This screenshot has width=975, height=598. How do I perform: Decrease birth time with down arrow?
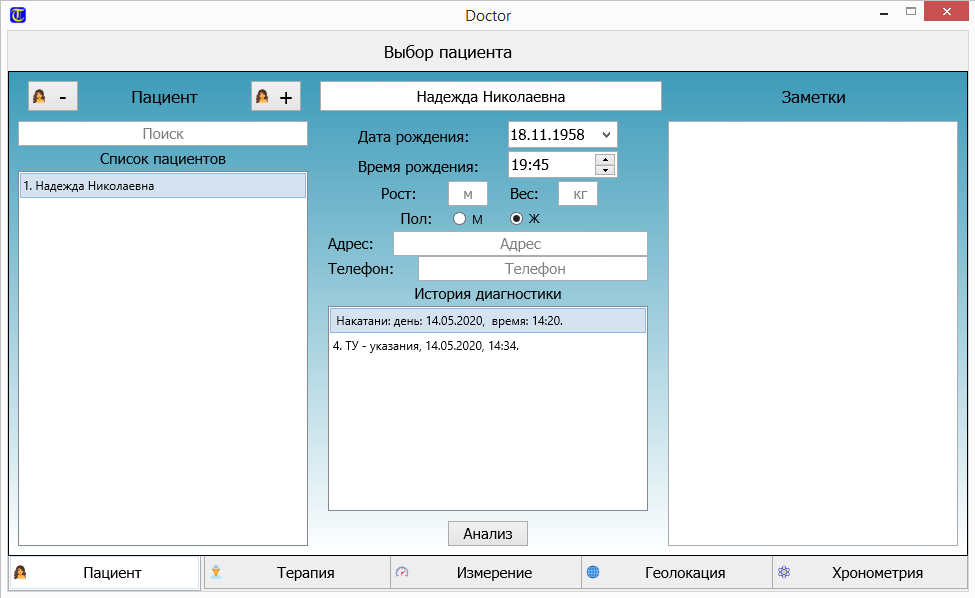coord(605,170)
